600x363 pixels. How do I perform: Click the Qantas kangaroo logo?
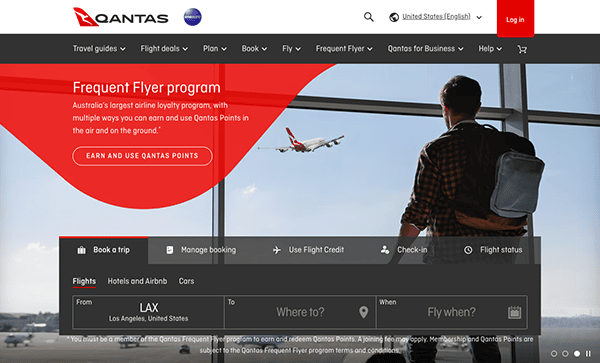pos(121,17)
